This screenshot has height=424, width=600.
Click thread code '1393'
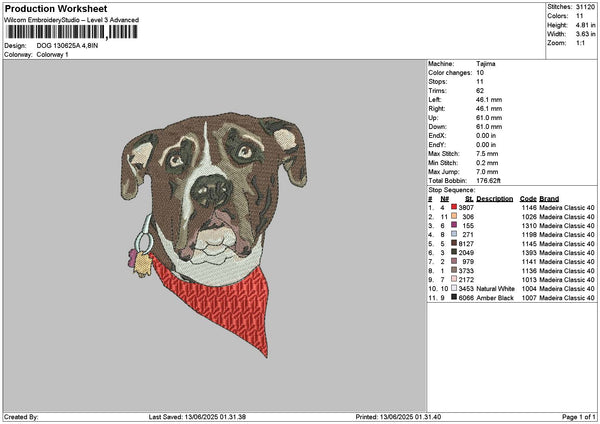pos(529,253)
